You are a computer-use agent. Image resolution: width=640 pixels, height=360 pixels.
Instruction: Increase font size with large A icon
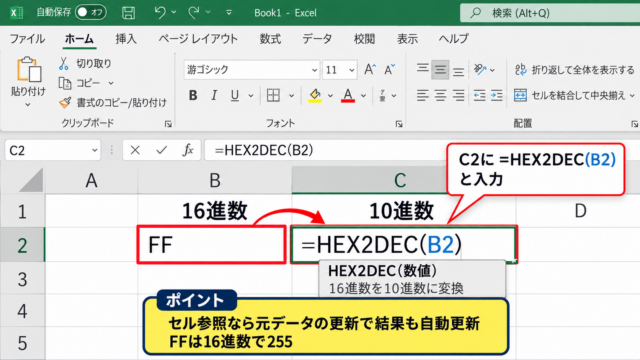[370, 69]
